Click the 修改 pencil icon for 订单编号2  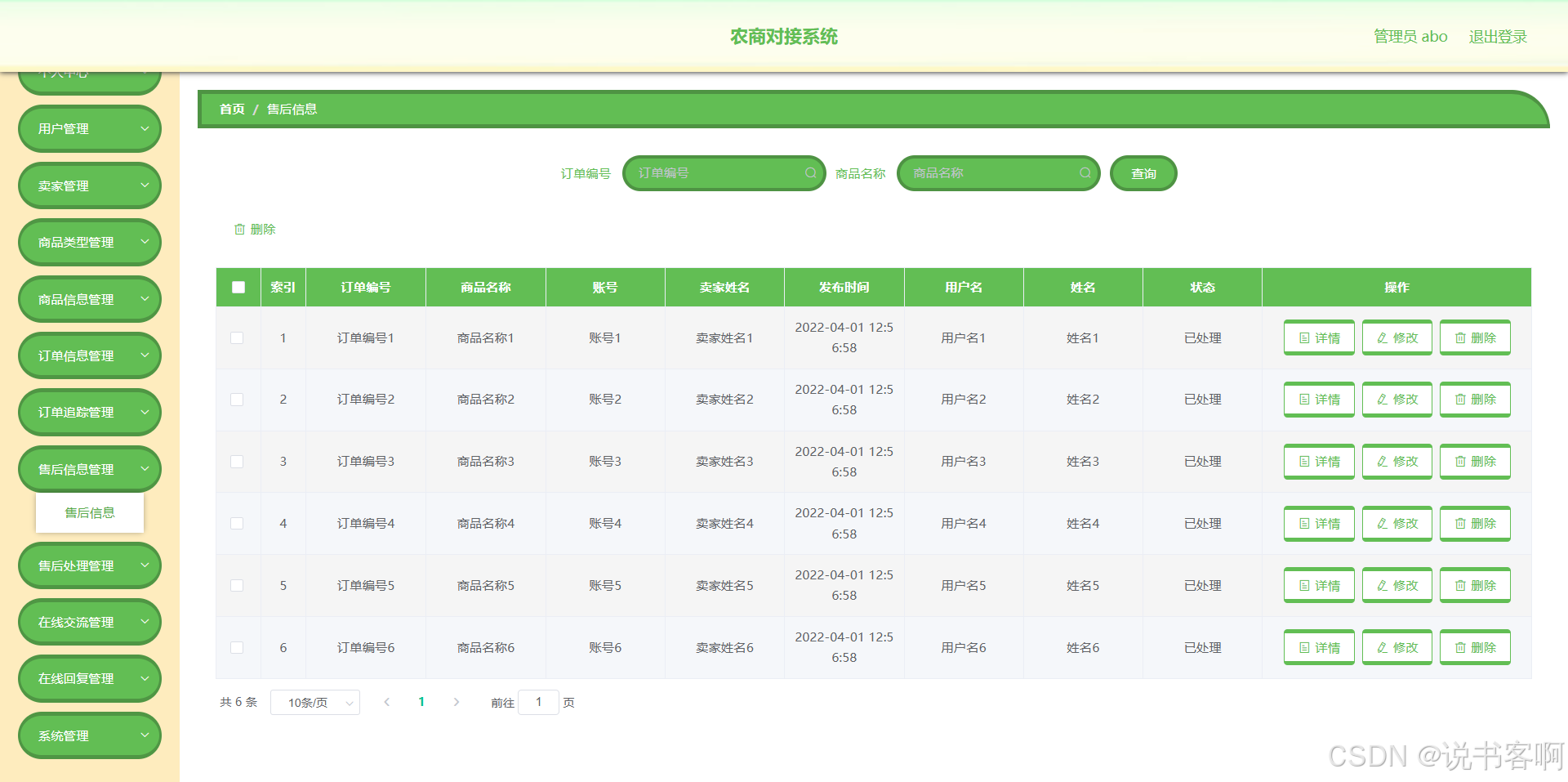coord(1383,400)
